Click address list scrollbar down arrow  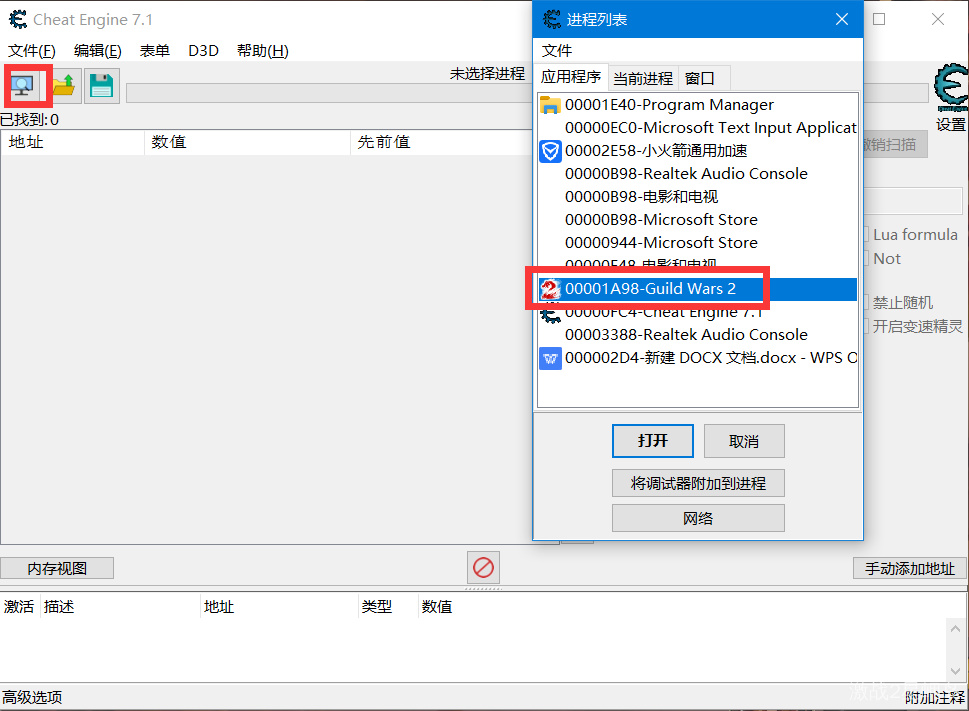click(x=955, y=671)
